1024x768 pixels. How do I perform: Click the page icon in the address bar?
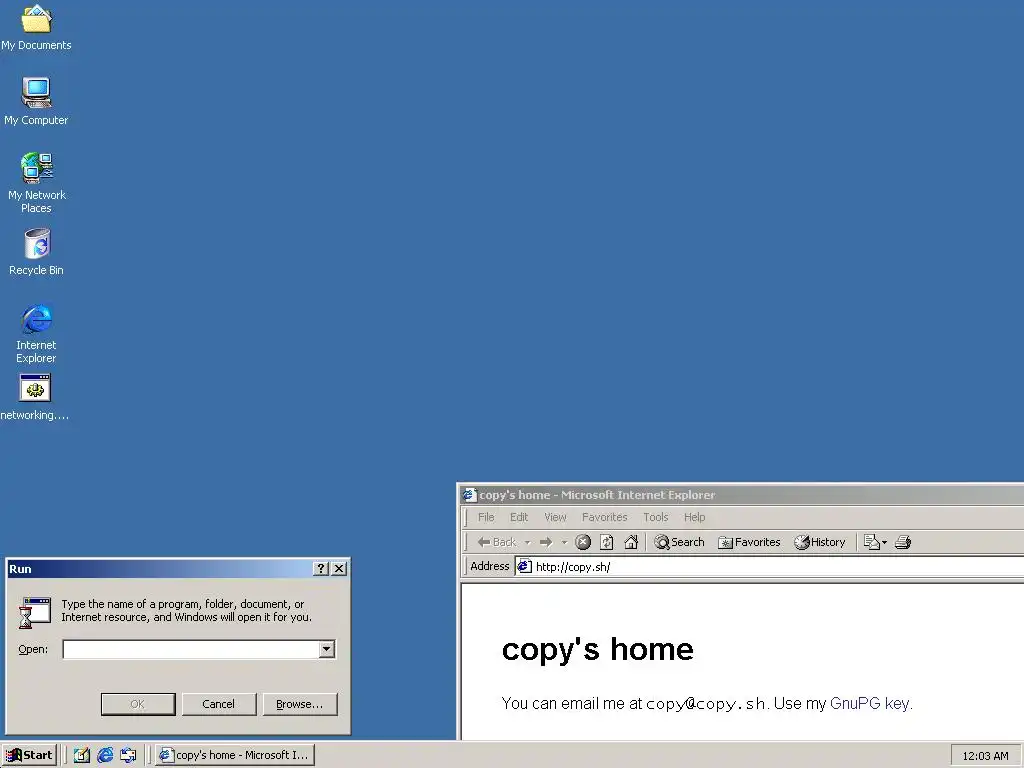524,566
